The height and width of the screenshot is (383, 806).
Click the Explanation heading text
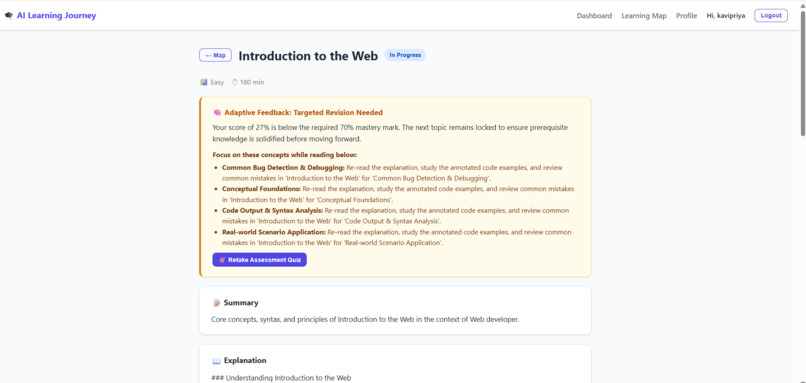[x=245, y=360]
